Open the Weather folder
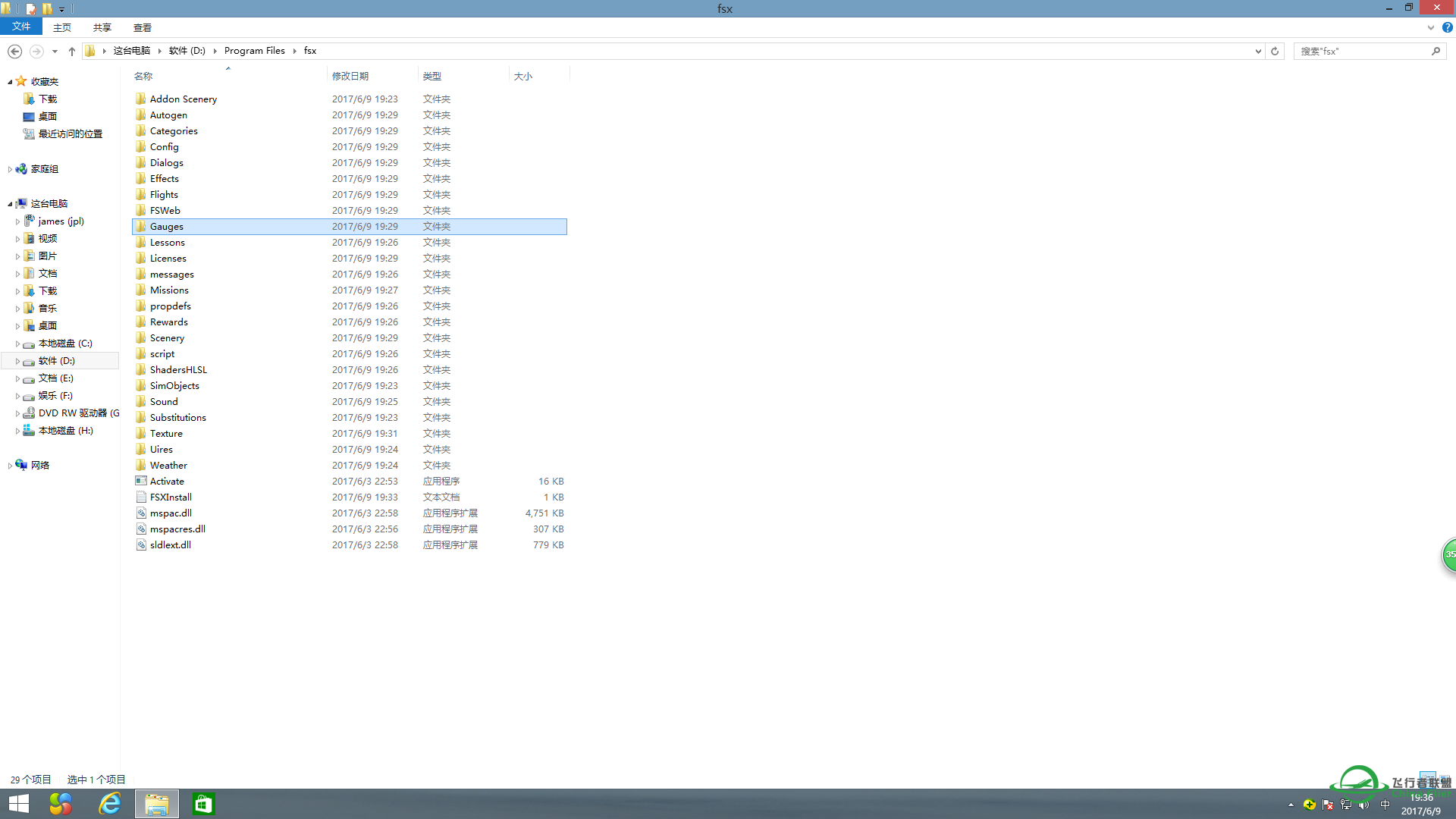1456x819 pixels. pos(167,464)
